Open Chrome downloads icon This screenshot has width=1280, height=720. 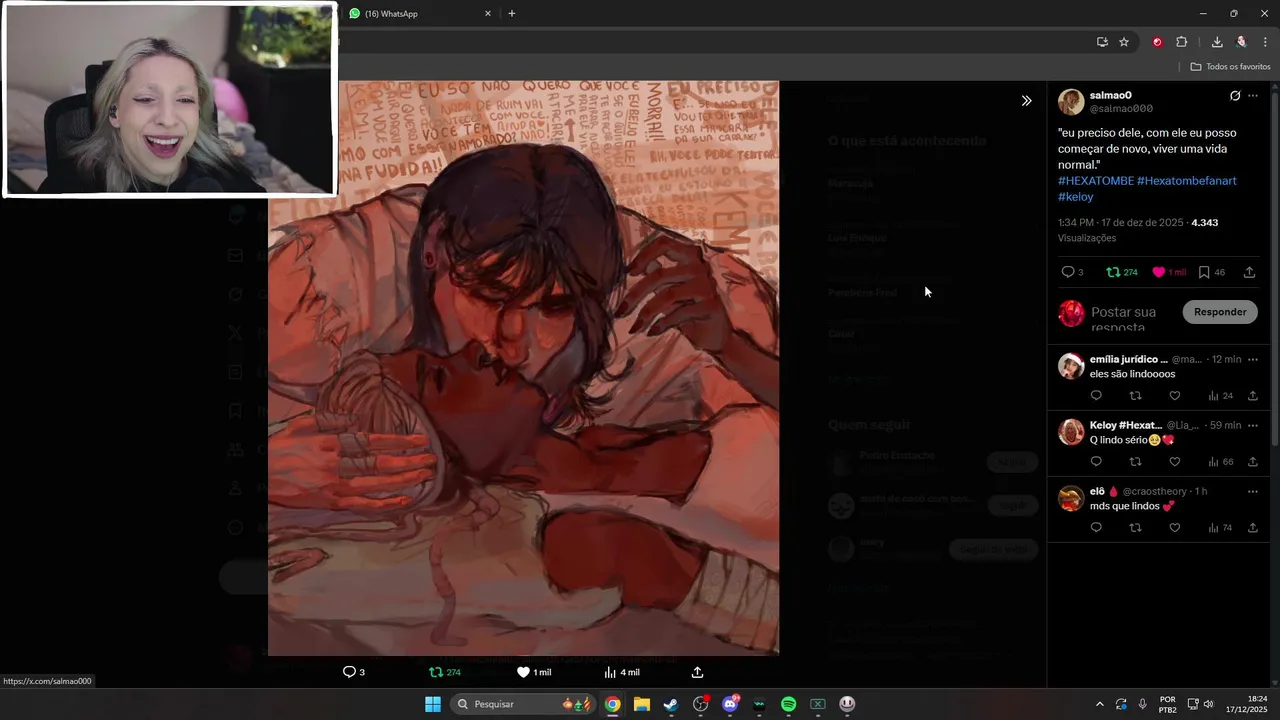[1217, 42]
